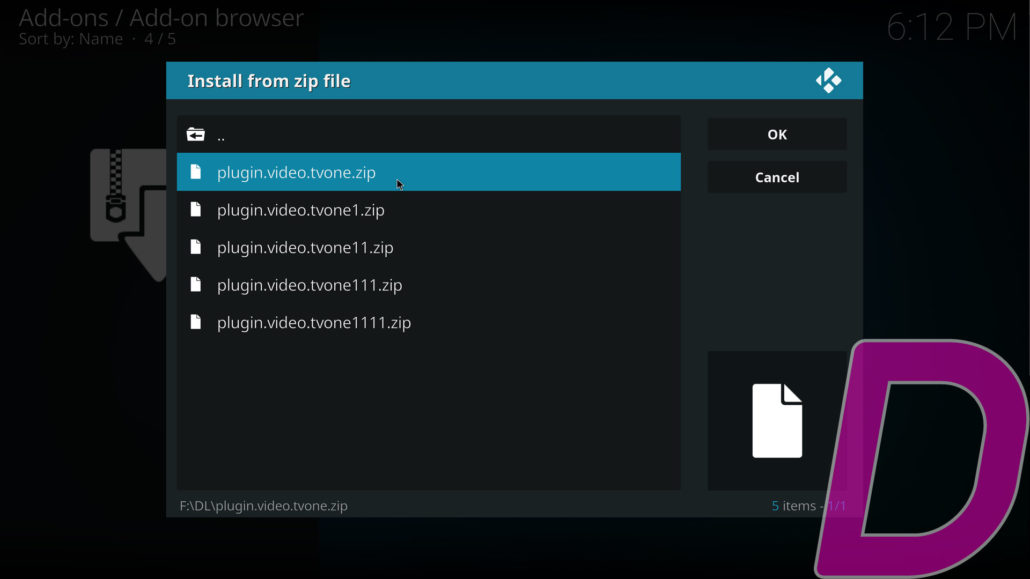The width and height of the screenshot is (1030, 579).
Task: Select plugin.video.tvone111.zip file
Action: (x=428, y=285)
